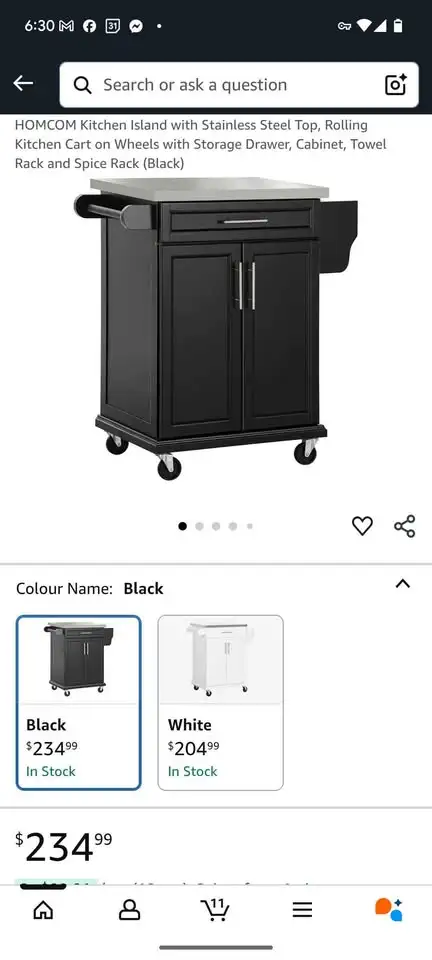Jump to second product image dot

click(199, 526)
